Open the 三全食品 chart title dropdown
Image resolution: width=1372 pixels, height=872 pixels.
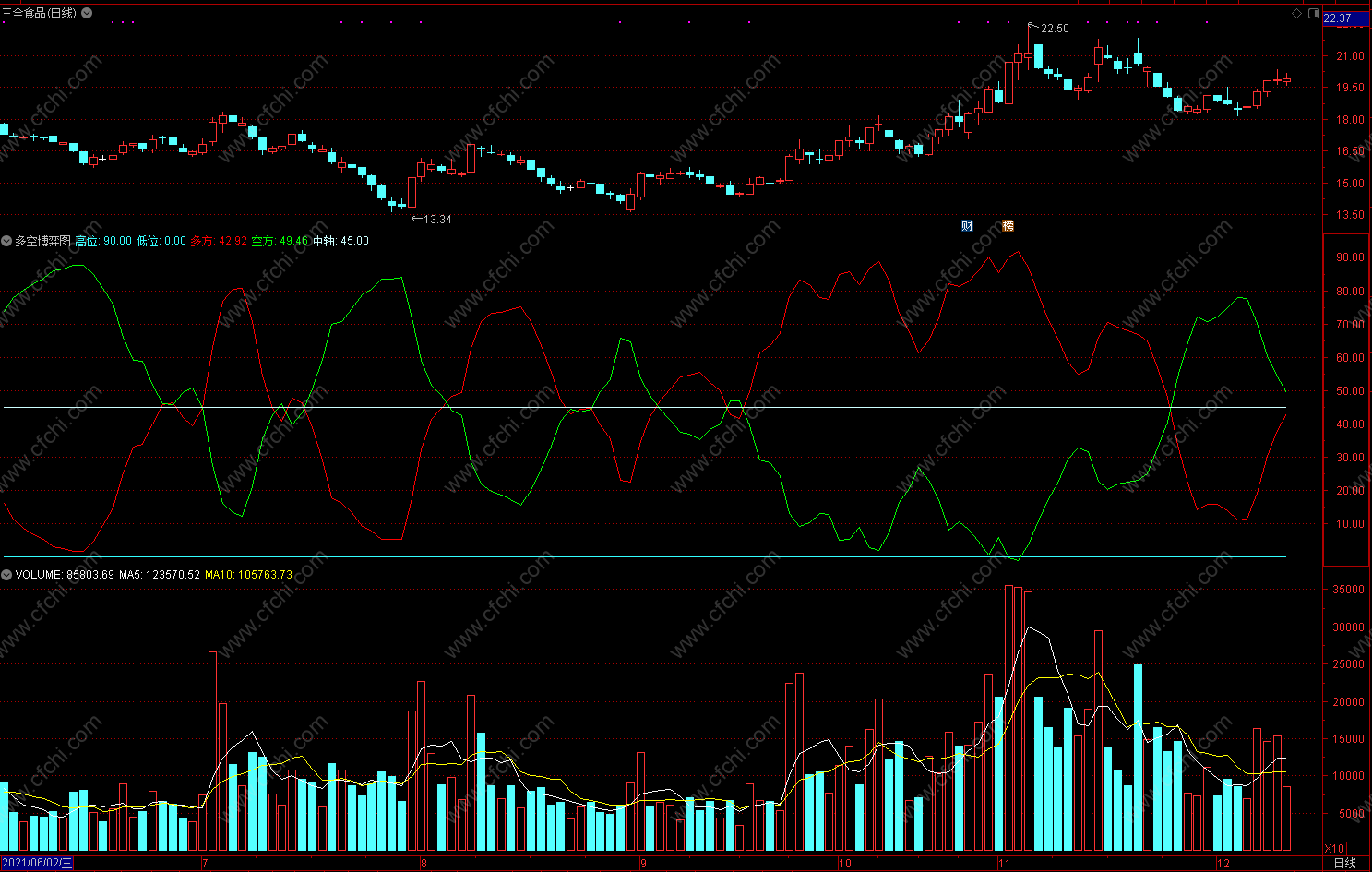tap(87, 13)
